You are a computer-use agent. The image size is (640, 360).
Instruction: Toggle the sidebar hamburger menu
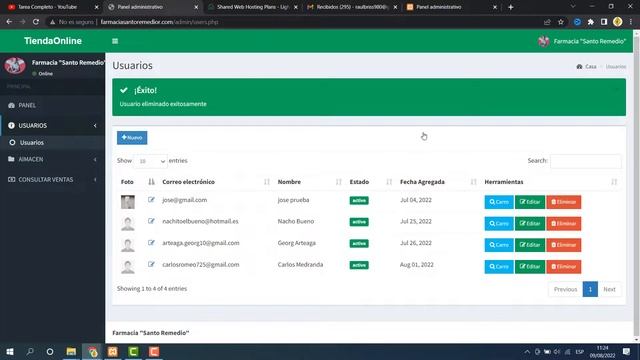pyautogui.click(x=115, y=41)
